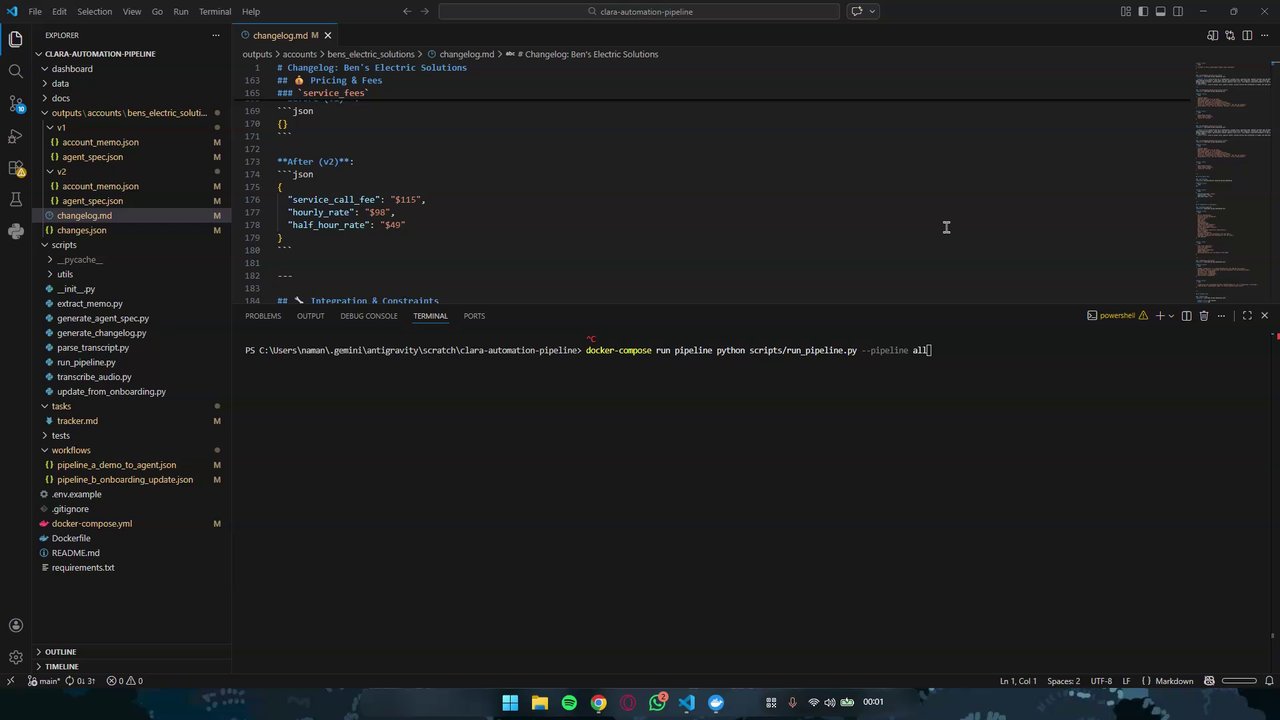Toggle the primary side bar visibility
The image size is (1280, 720).
[x=1143, y=12]
